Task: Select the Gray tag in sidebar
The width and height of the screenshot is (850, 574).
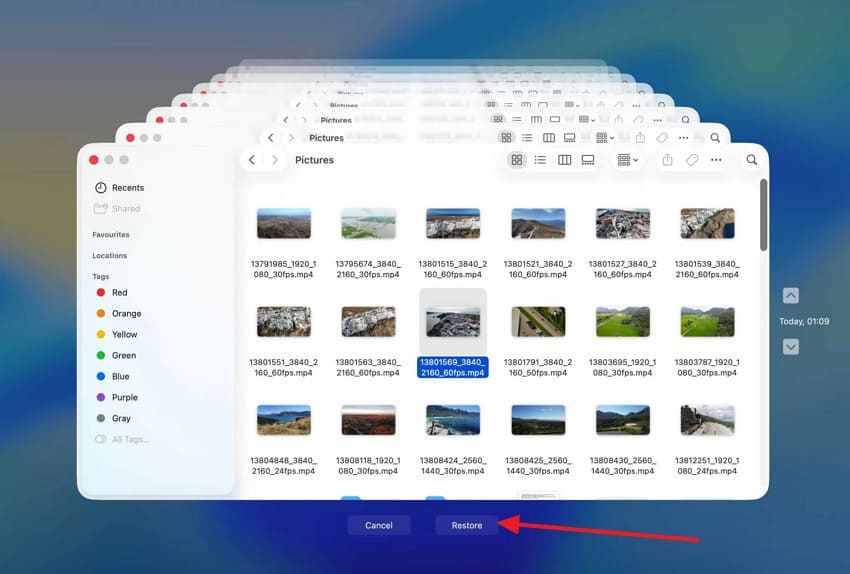Action: (113, 418)
